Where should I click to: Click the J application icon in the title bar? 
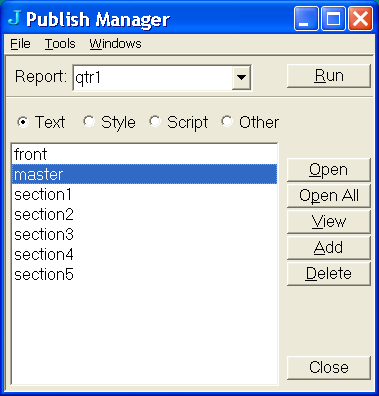click(14, 18)
